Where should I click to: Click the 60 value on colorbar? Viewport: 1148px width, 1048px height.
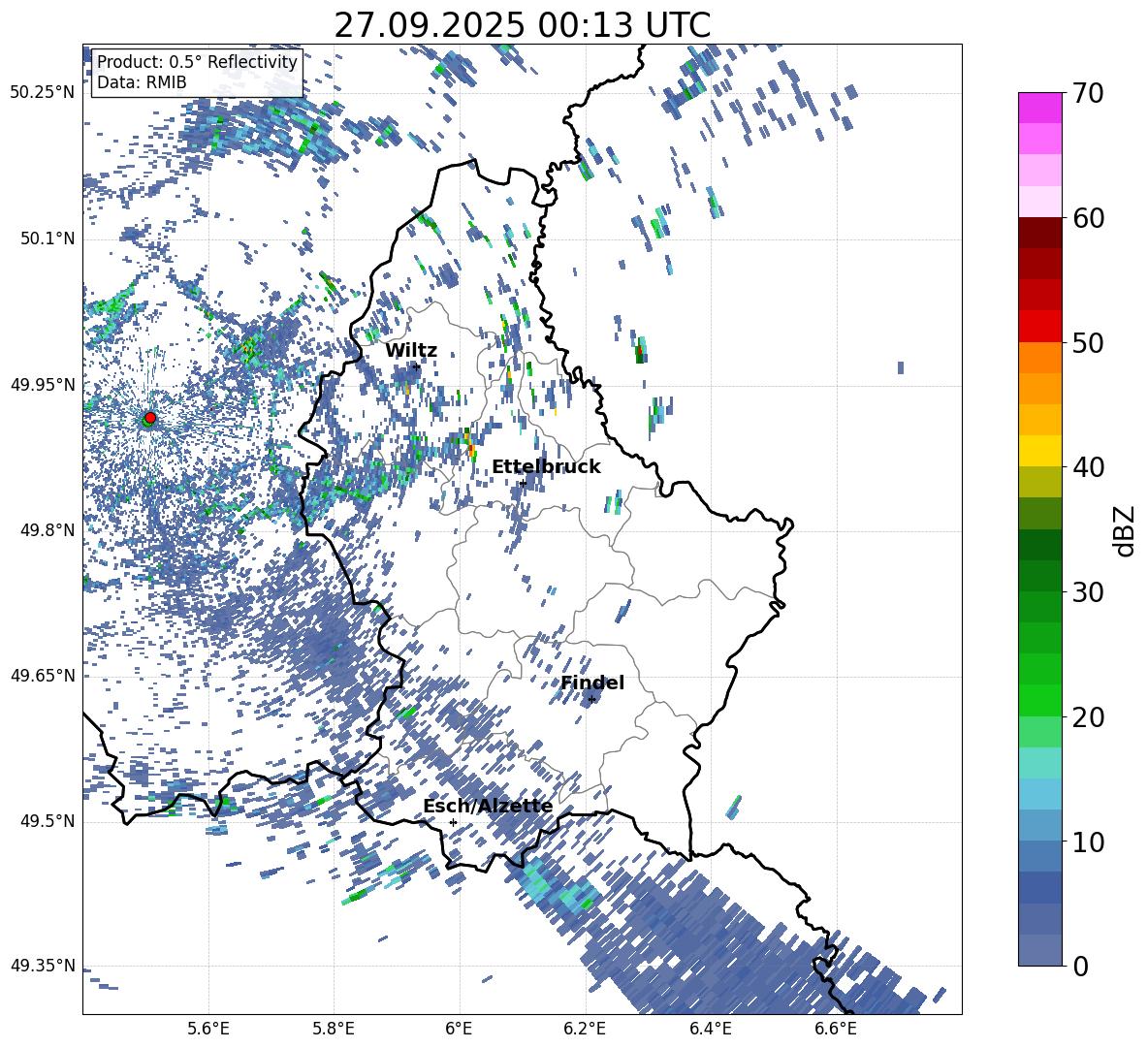(x=1088, y=218)
